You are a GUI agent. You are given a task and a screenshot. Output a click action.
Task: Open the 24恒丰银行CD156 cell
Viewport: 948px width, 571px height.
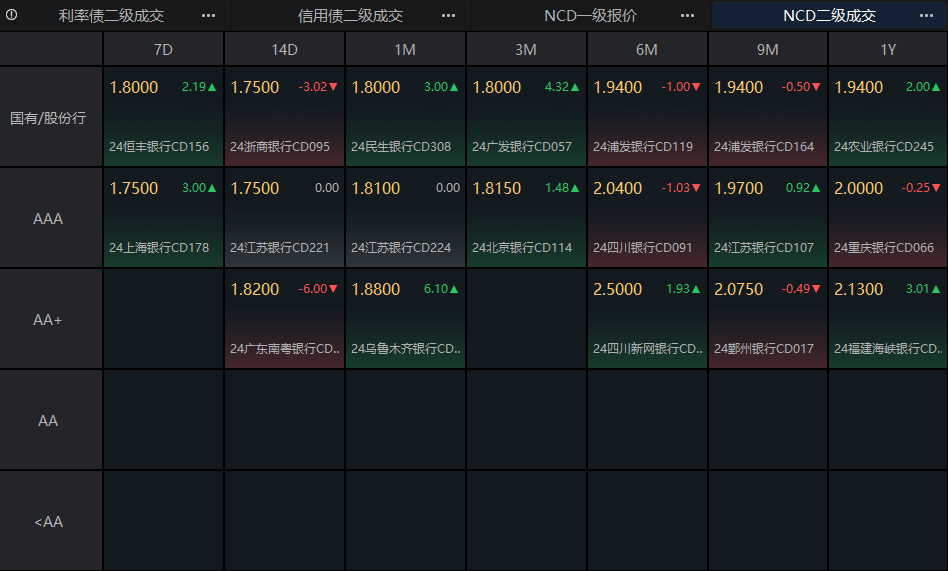pyautogui.click(x=163, y=117)
